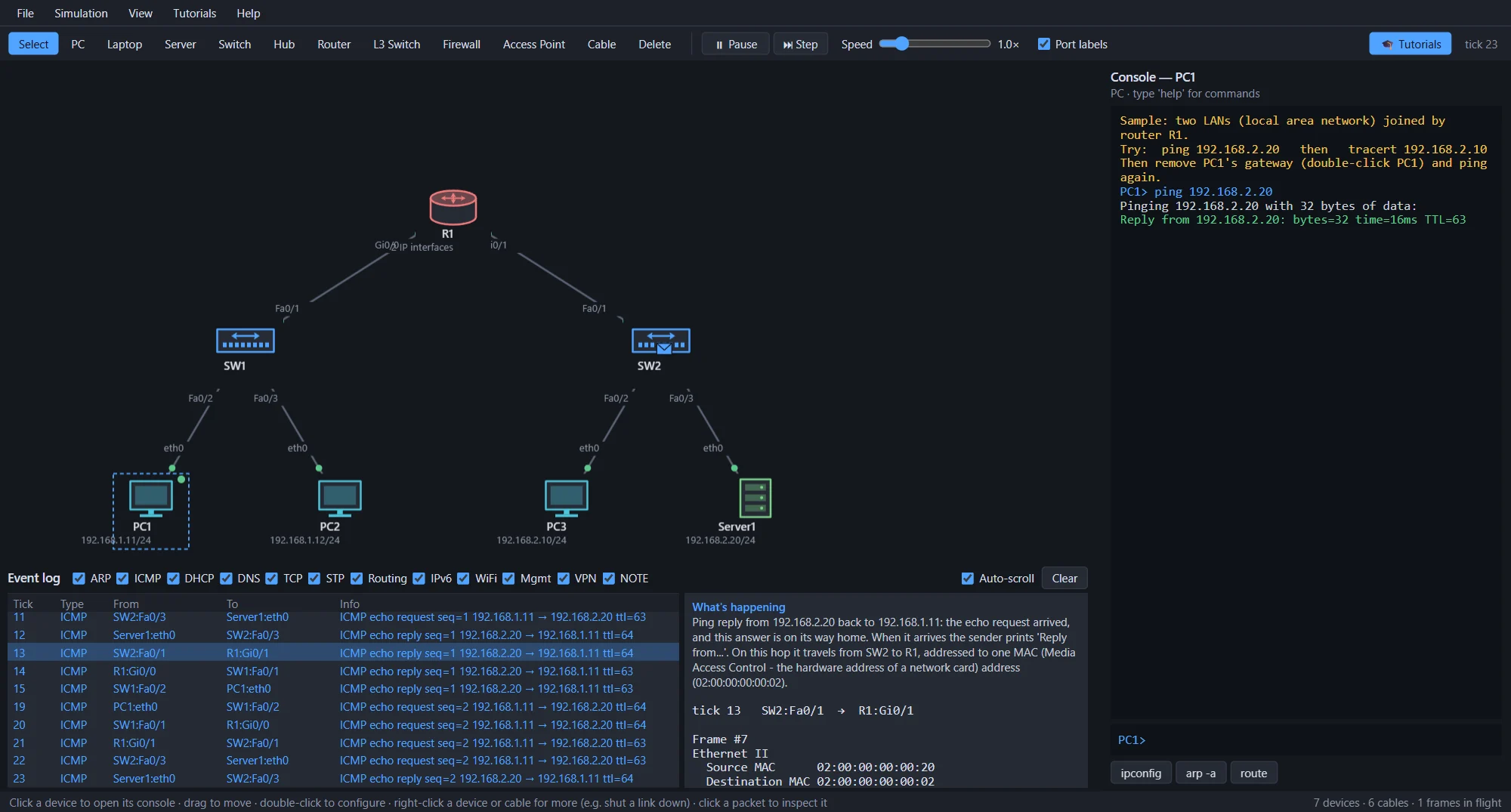Screen dimensions: 1511x812
Task: Step the simulation forward one tick
Action: [801, 44]
